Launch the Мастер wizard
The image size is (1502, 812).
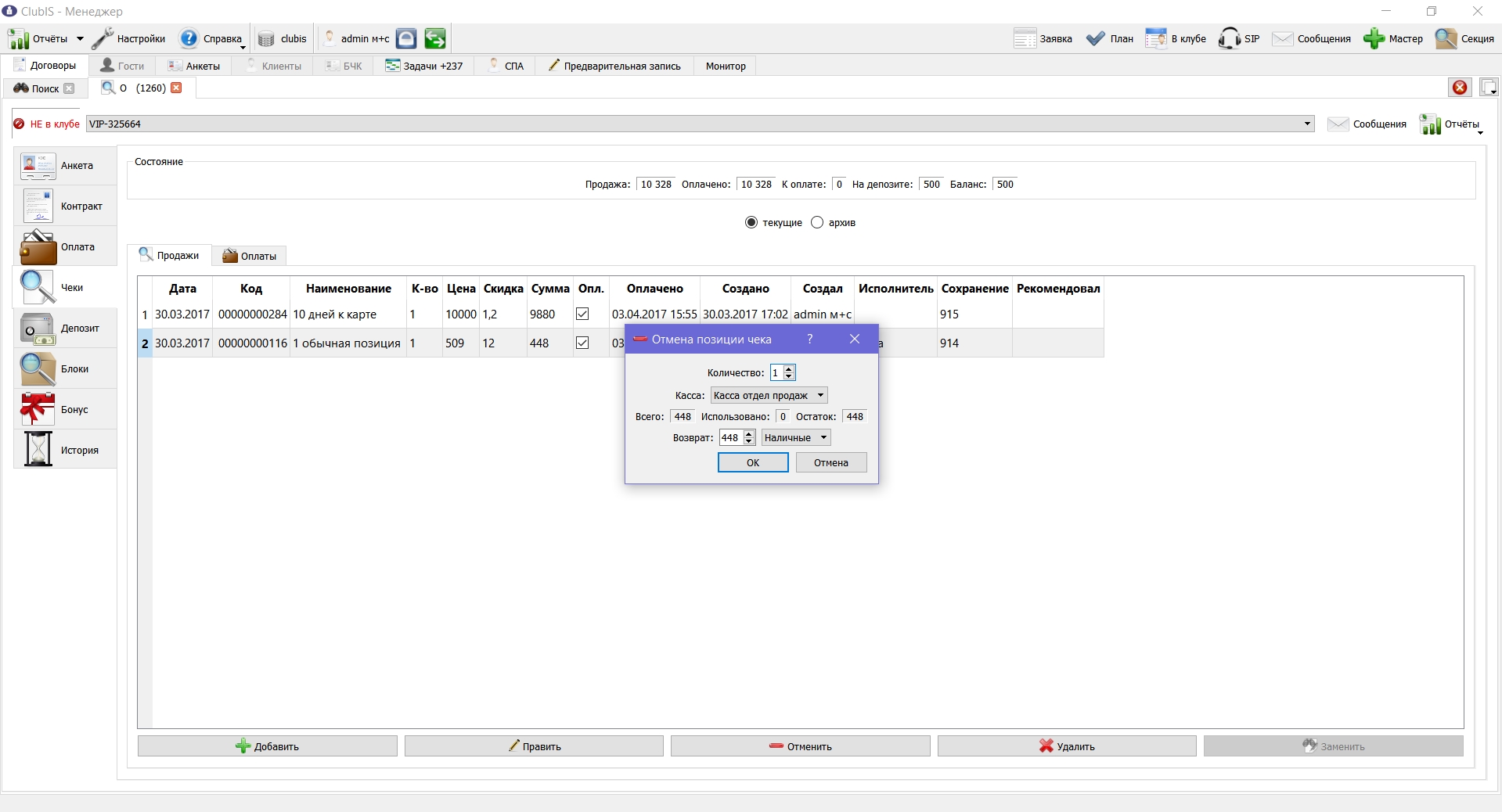(x=1393, y=38)
